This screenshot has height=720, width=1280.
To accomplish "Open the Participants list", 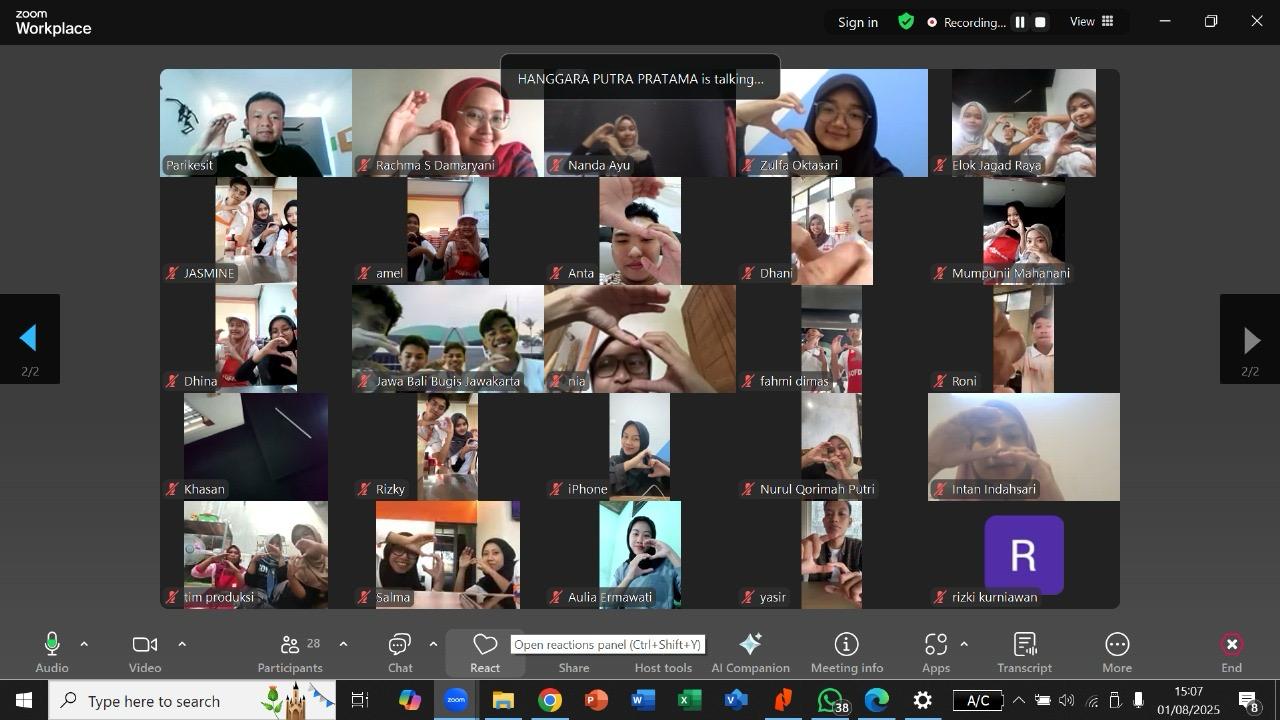I will [290, 652].
